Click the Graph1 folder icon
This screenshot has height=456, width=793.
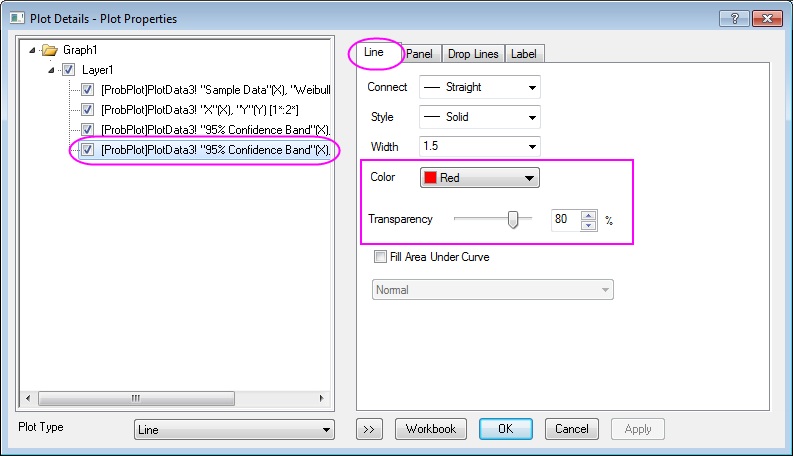tap(50, 50)
